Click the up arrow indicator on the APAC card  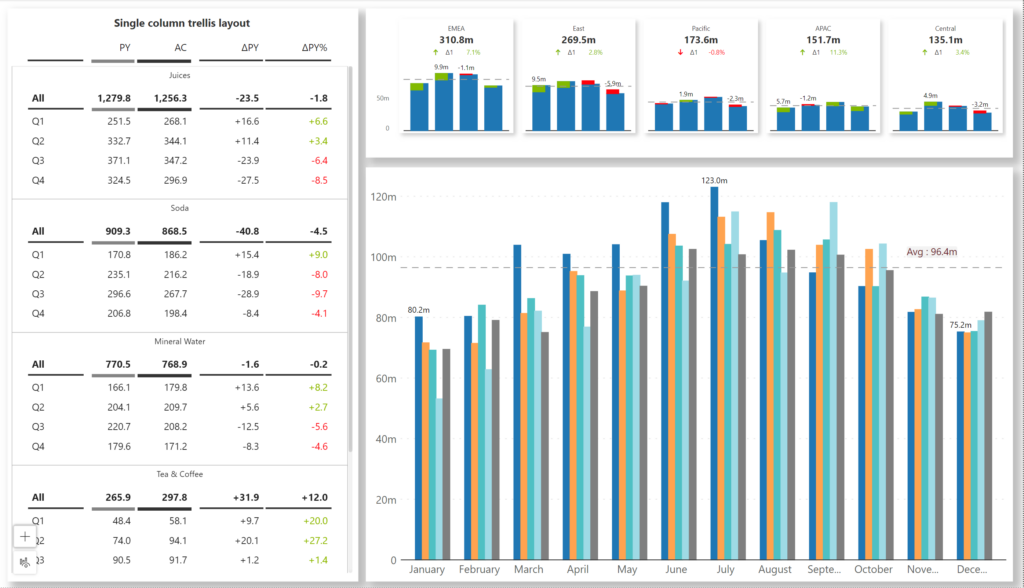[x=805, y=52]
